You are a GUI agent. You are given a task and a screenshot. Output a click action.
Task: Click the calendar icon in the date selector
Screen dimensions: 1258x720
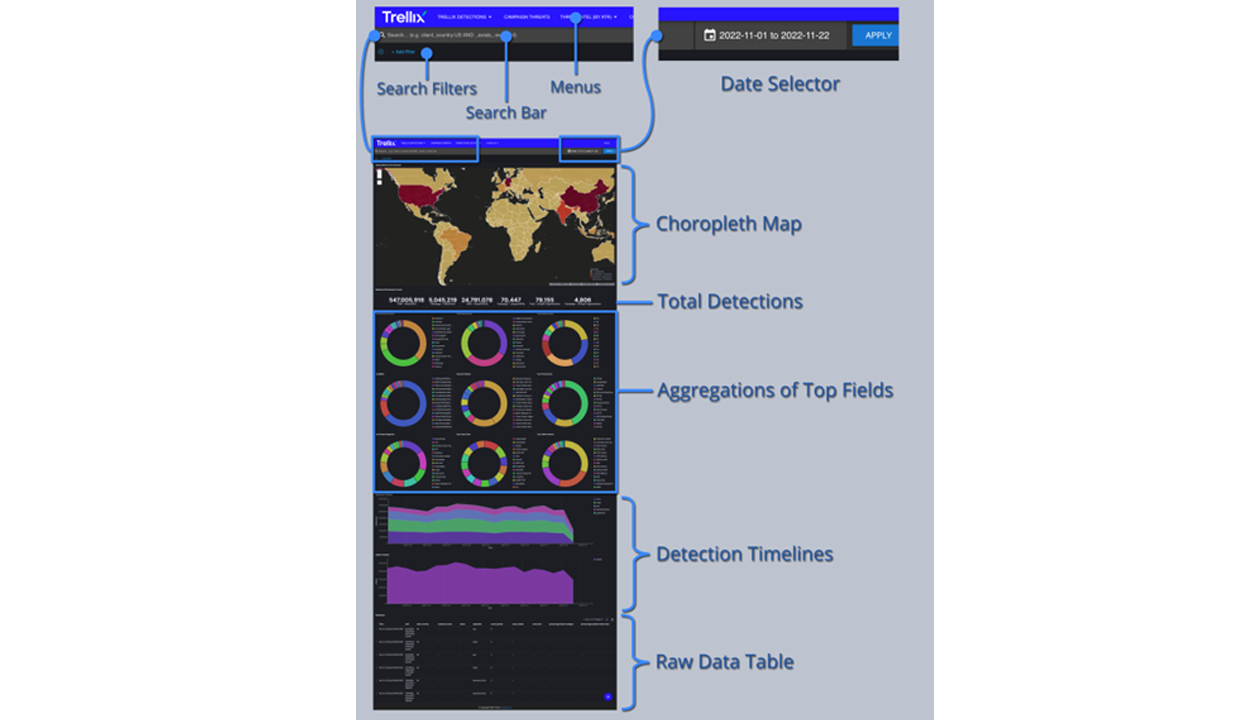tap(710, 35)
